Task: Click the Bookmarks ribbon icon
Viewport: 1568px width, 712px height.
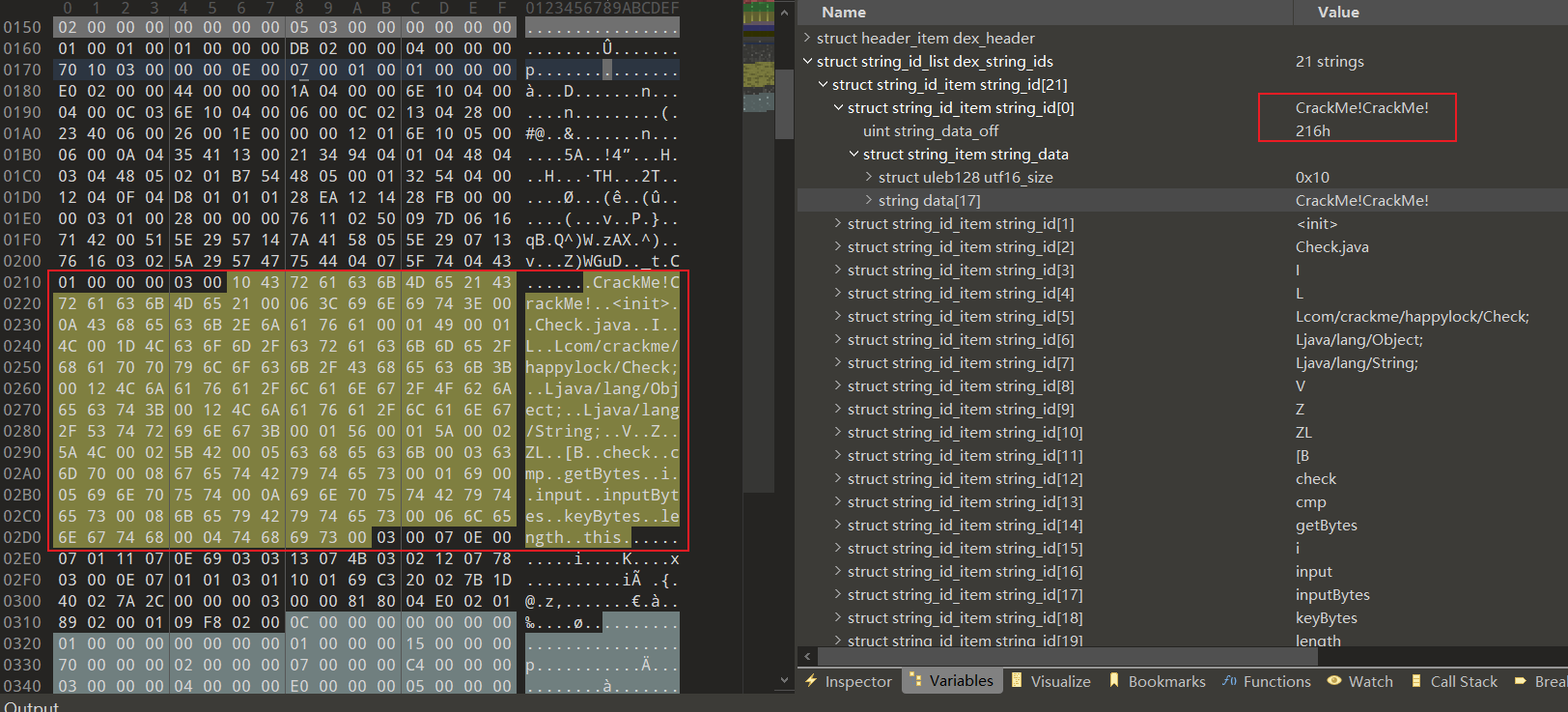Action: click(1114, 681)
